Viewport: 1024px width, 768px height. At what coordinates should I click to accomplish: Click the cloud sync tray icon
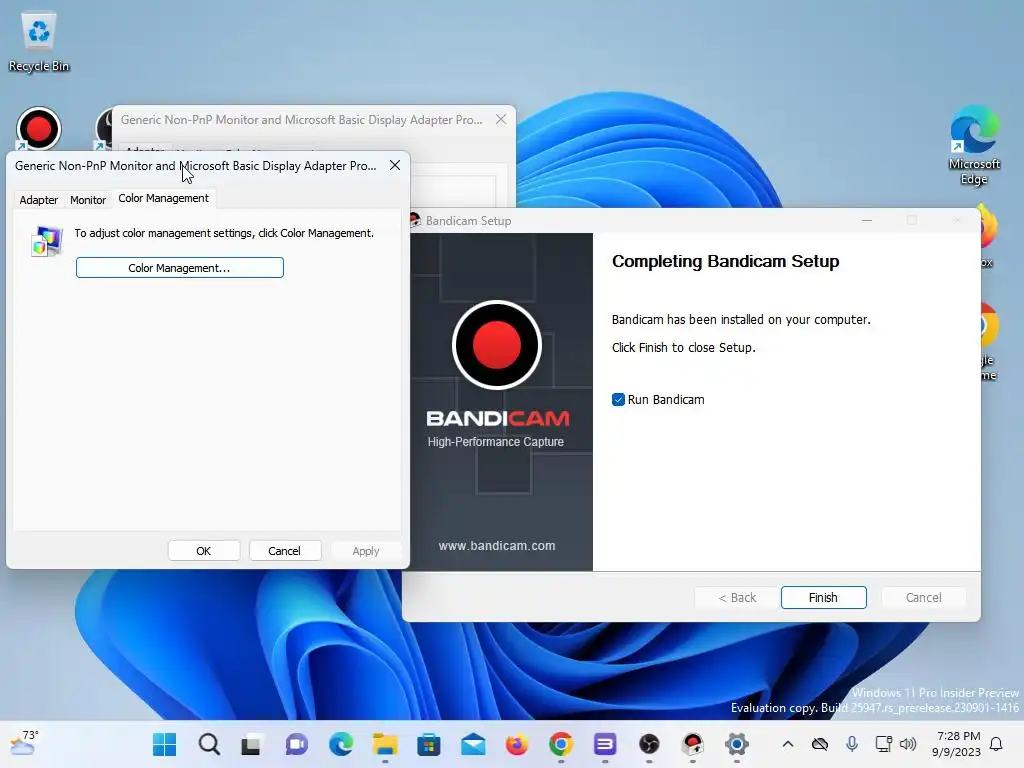pyautogui.click(x=820, y=744)
